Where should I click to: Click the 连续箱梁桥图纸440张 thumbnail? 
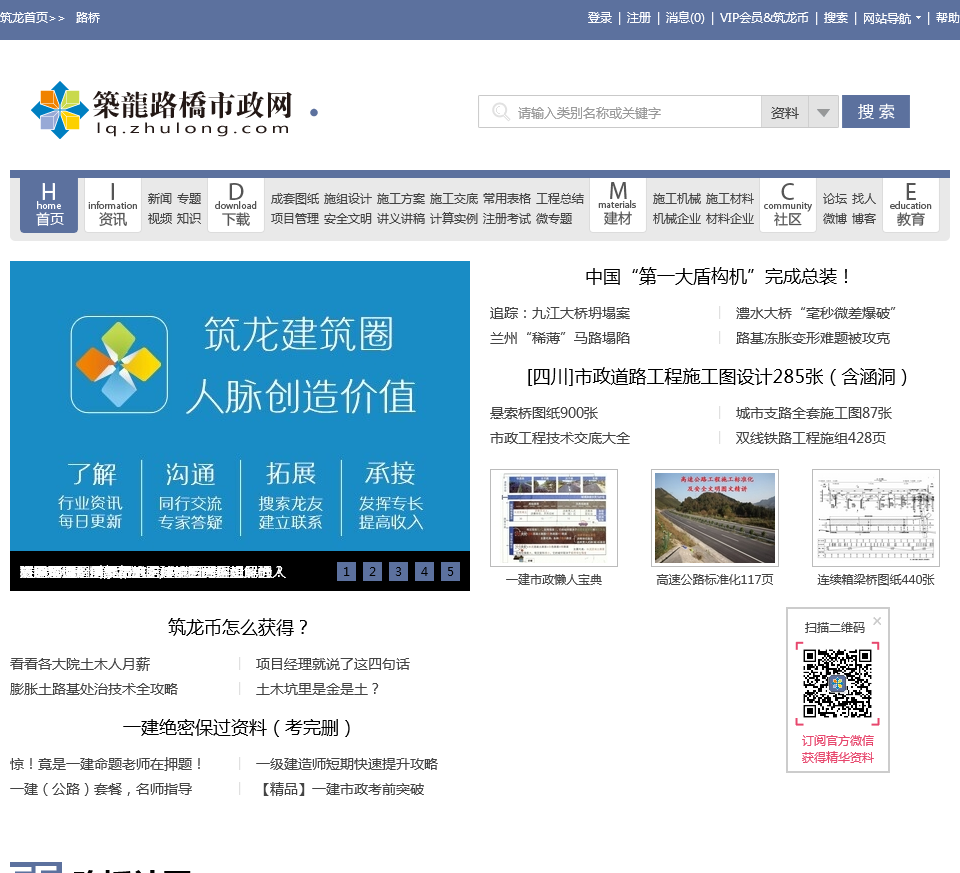pos(876,518)
